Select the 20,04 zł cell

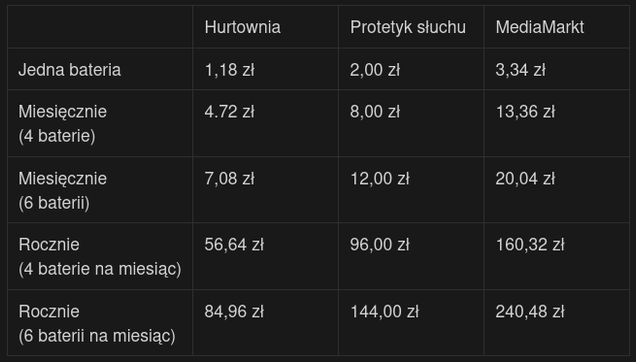pyautogui.click(x=525, y=179)
